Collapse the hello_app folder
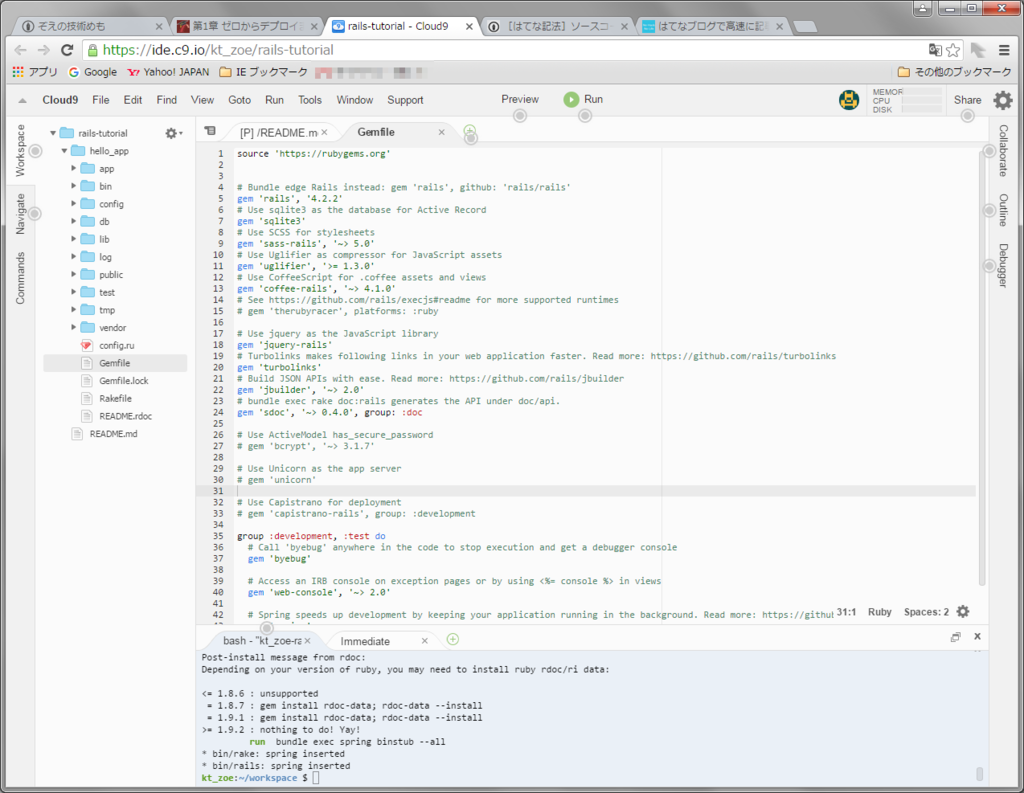The image size is (1024, 793). click(x=64, y=151)
